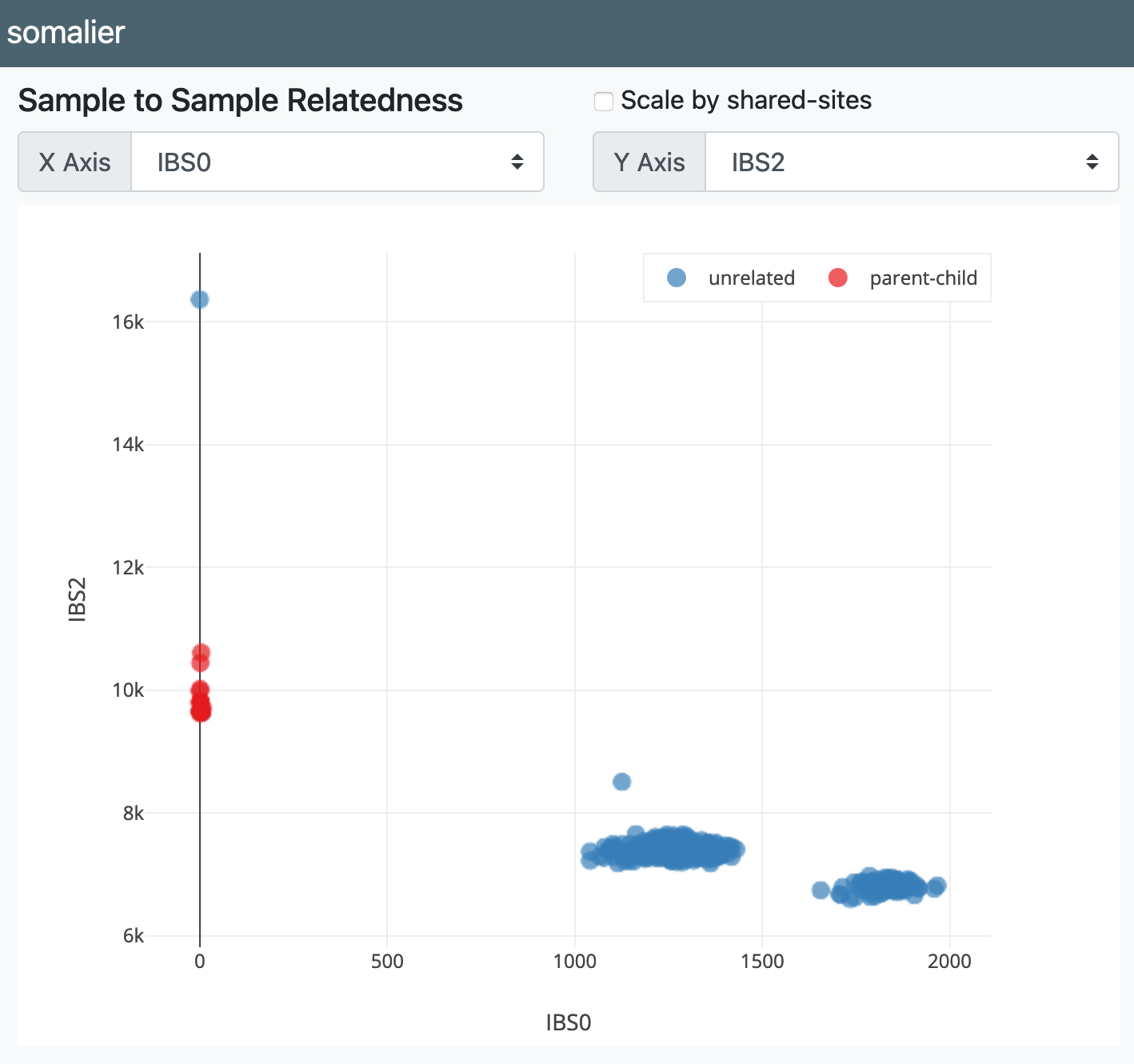The image size is (1134, 1064).
Task: Toggle unrelated series via blue legend marker
Action: click(x=677, y=278)
